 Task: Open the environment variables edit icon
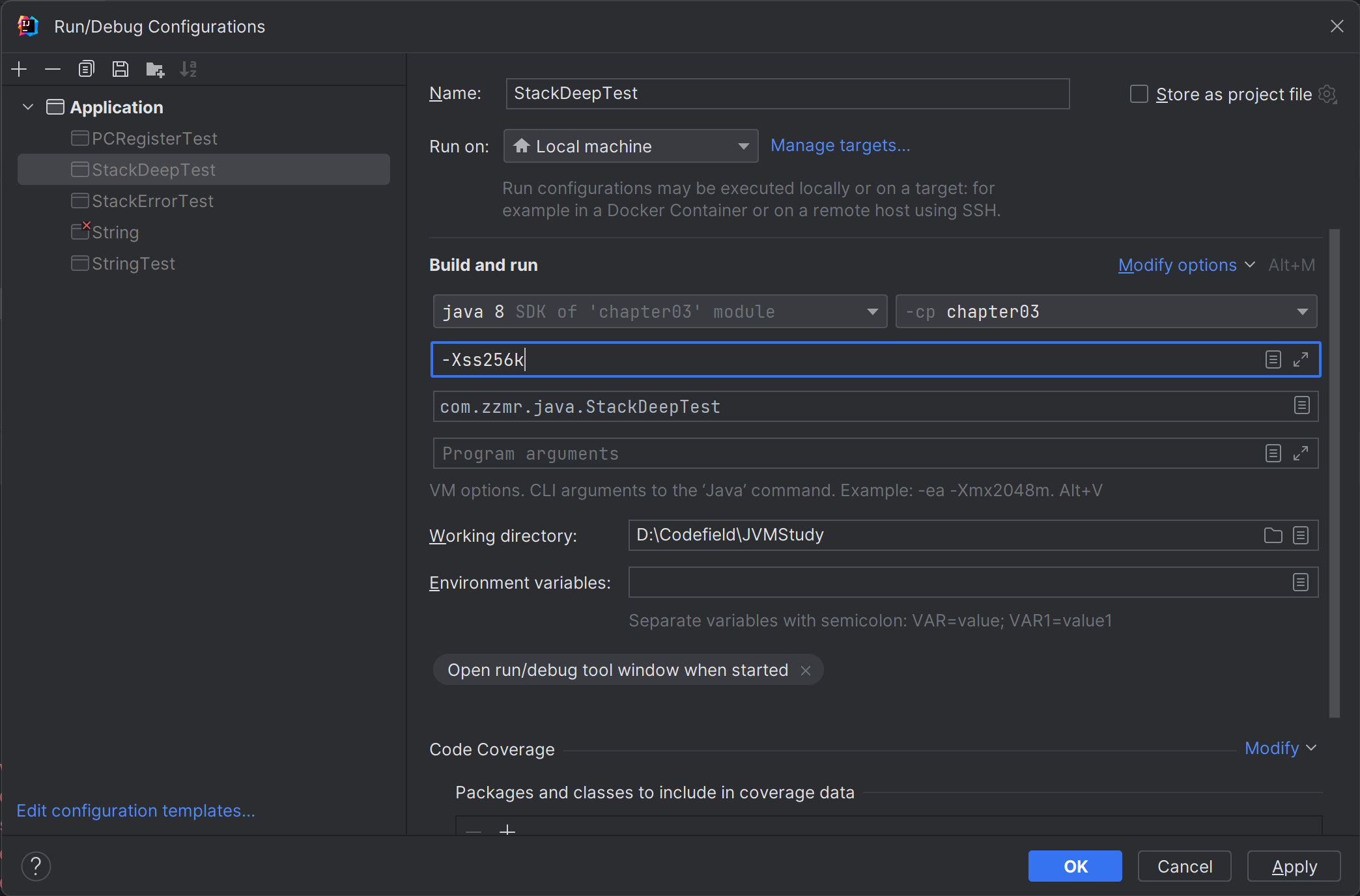click(x=1301, y=582)
